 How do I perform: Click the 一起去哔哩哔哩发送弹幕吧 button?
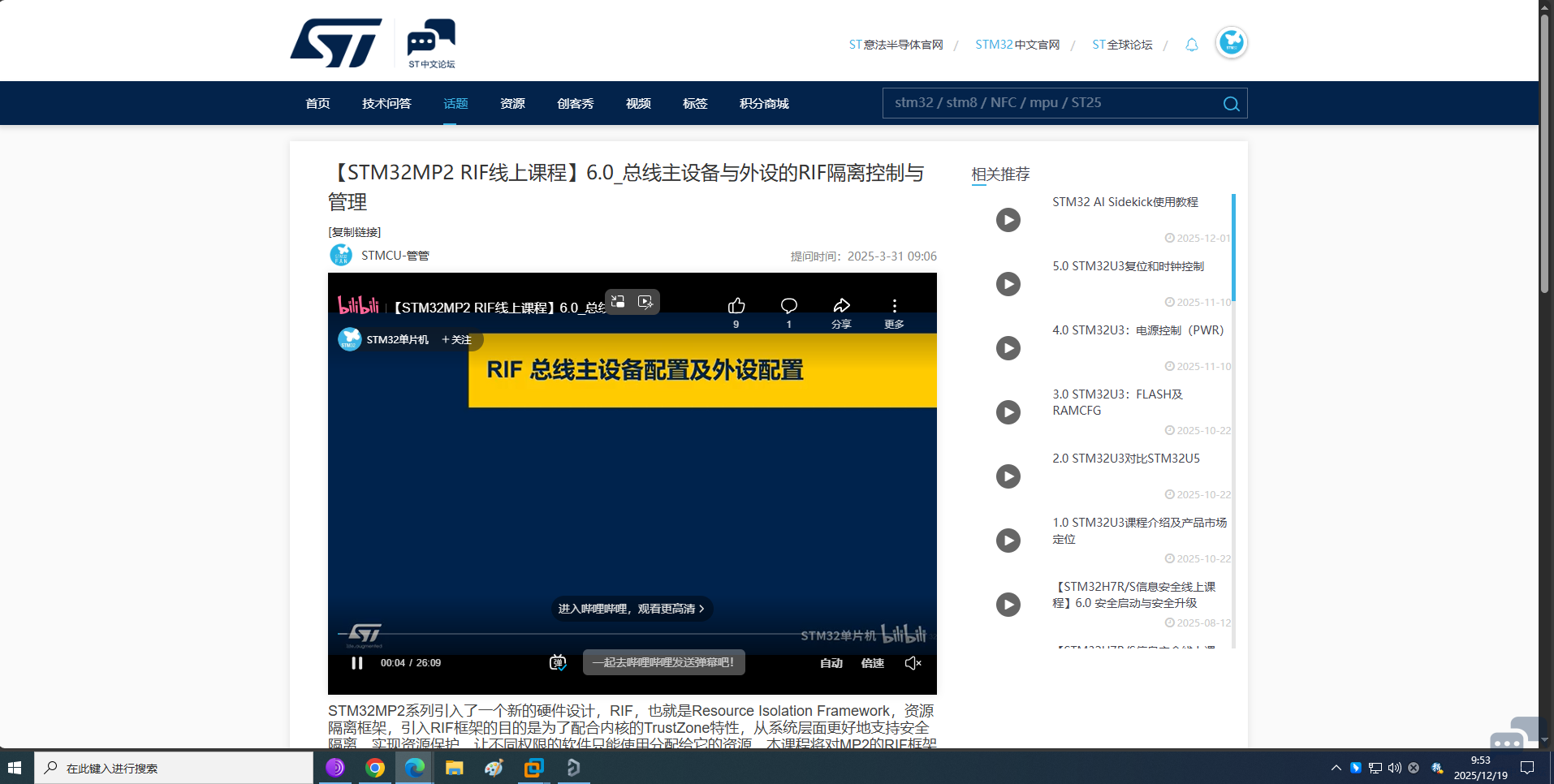(663, 662)
